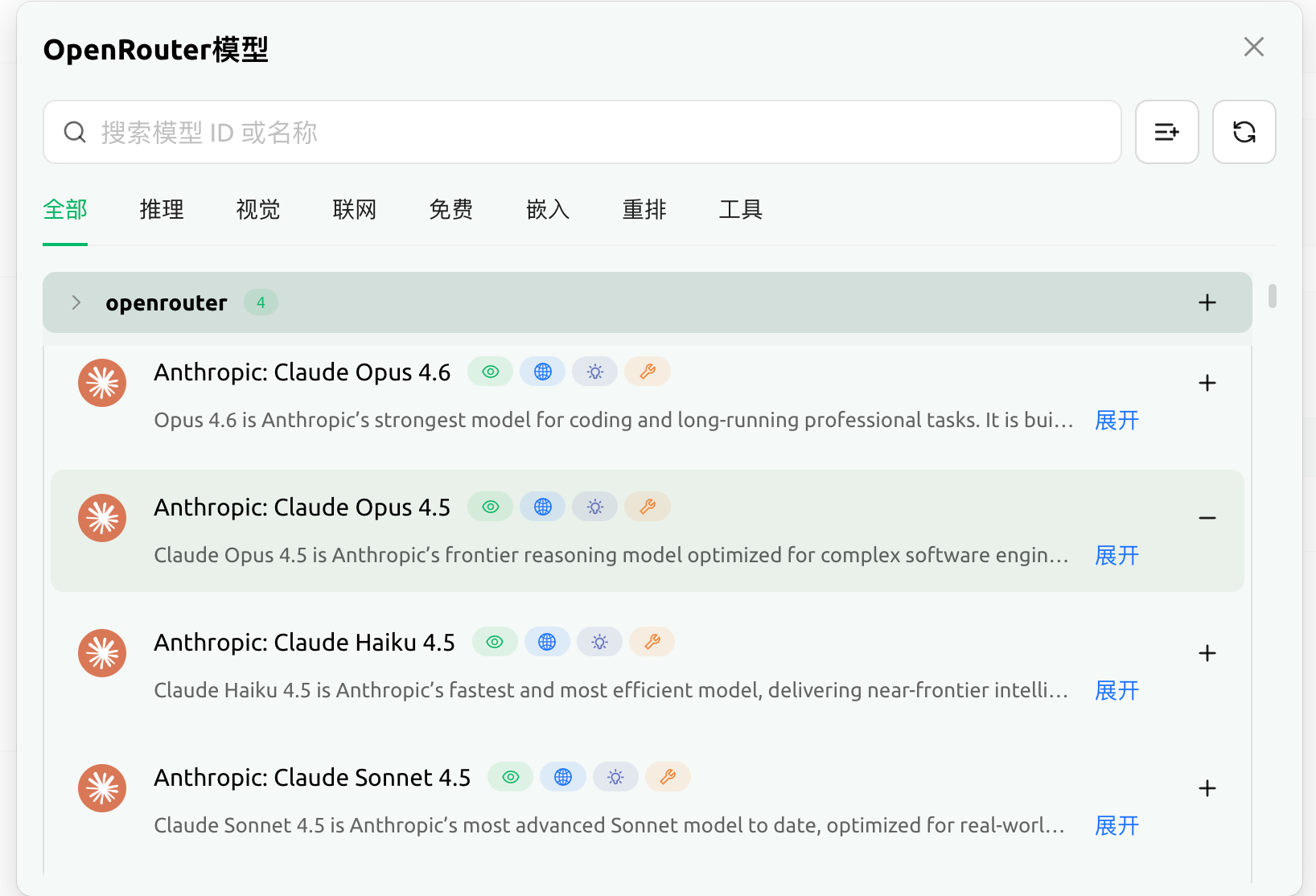The image size is (1316, 896).
Task: Expand description of Claude Opus 4.6
Action: pyautogui.click(x=1117, y=420)
